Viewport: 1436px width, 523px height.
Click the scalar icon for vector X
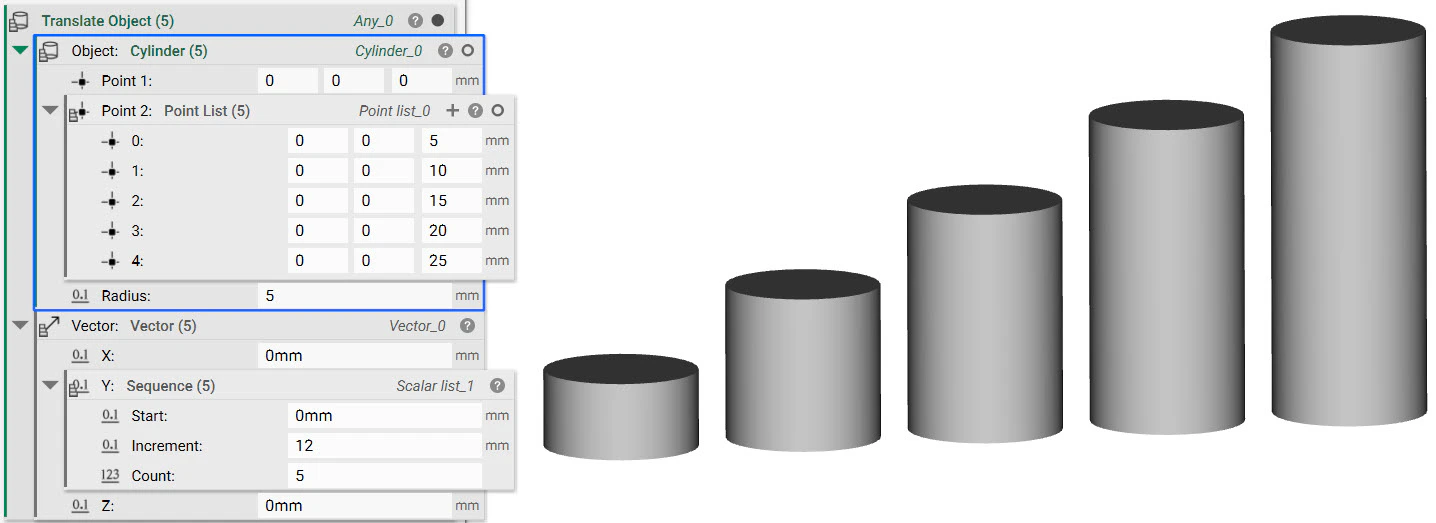[x=81, y=356]
